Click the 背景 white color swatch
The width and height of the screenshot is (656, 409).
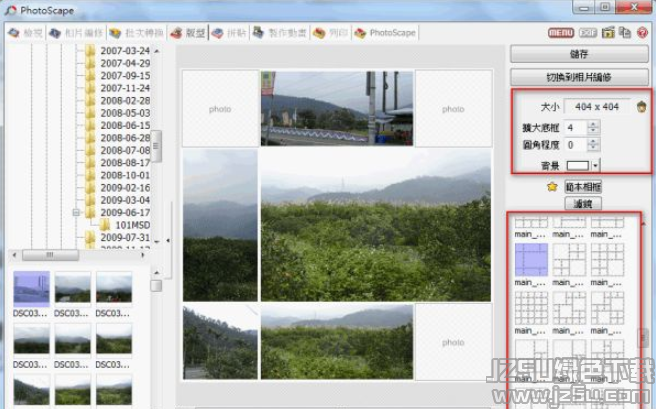pyautogui.click(x=578, y=164)
